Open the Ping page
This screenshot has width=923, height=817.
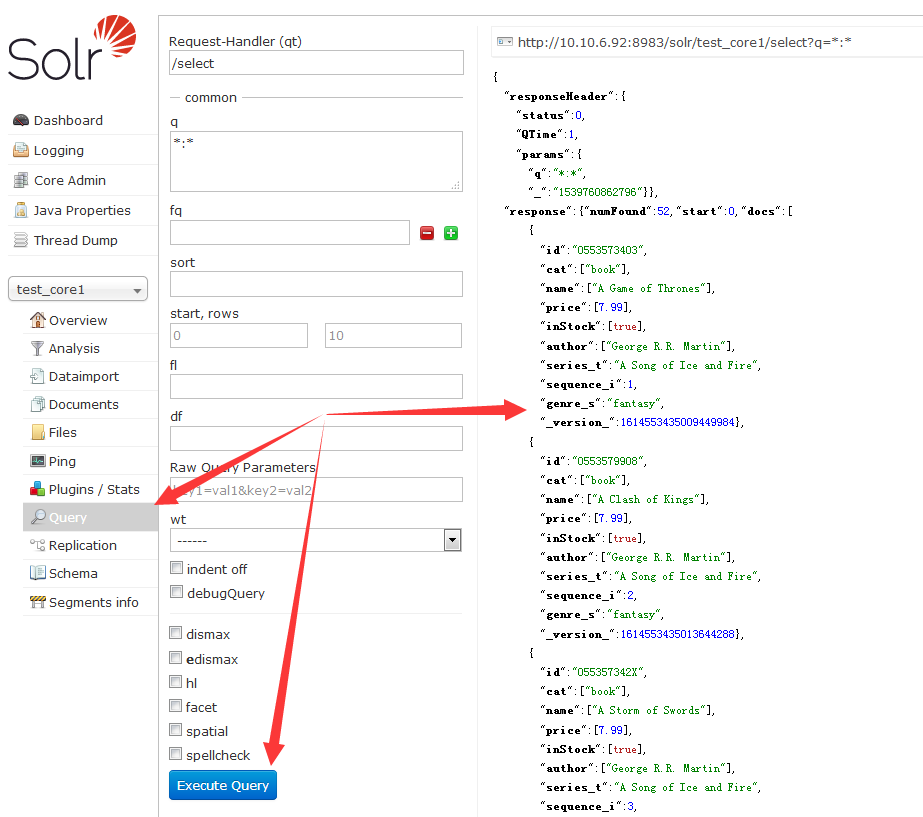coord(62,461)
